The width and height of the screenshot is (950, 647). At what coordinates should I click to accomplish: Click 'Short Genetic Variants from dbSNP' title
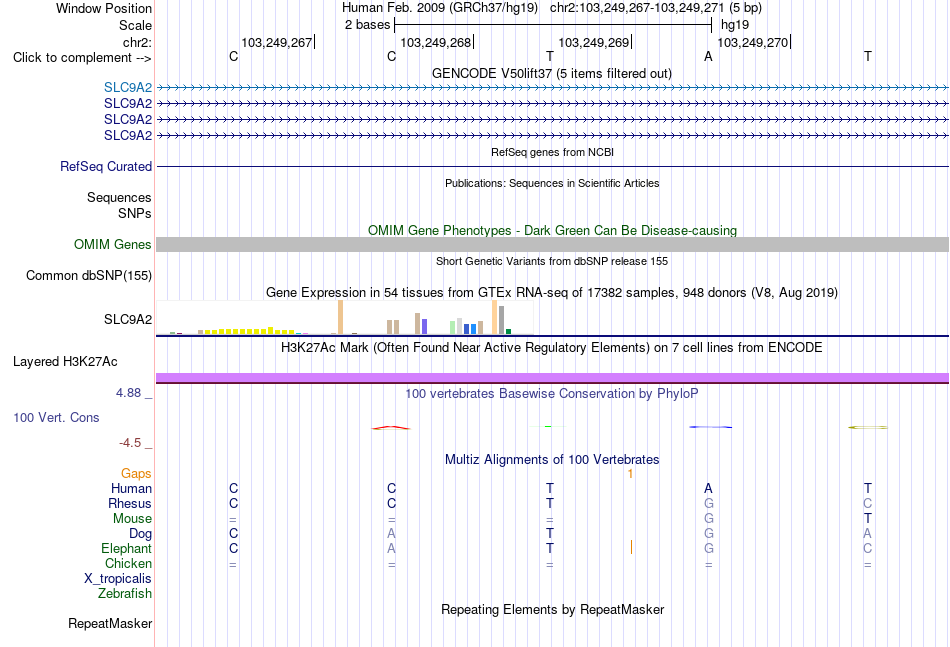(x=552, y=261)
